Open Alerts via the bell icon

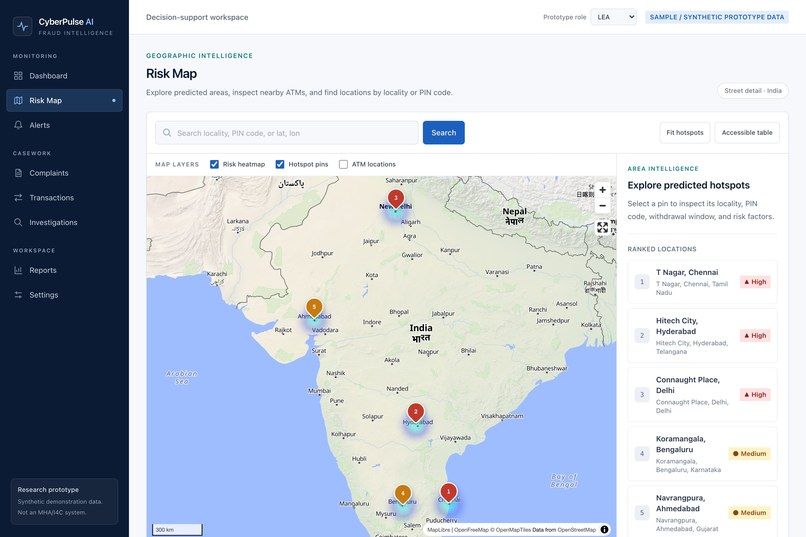(x=19, y=125)
